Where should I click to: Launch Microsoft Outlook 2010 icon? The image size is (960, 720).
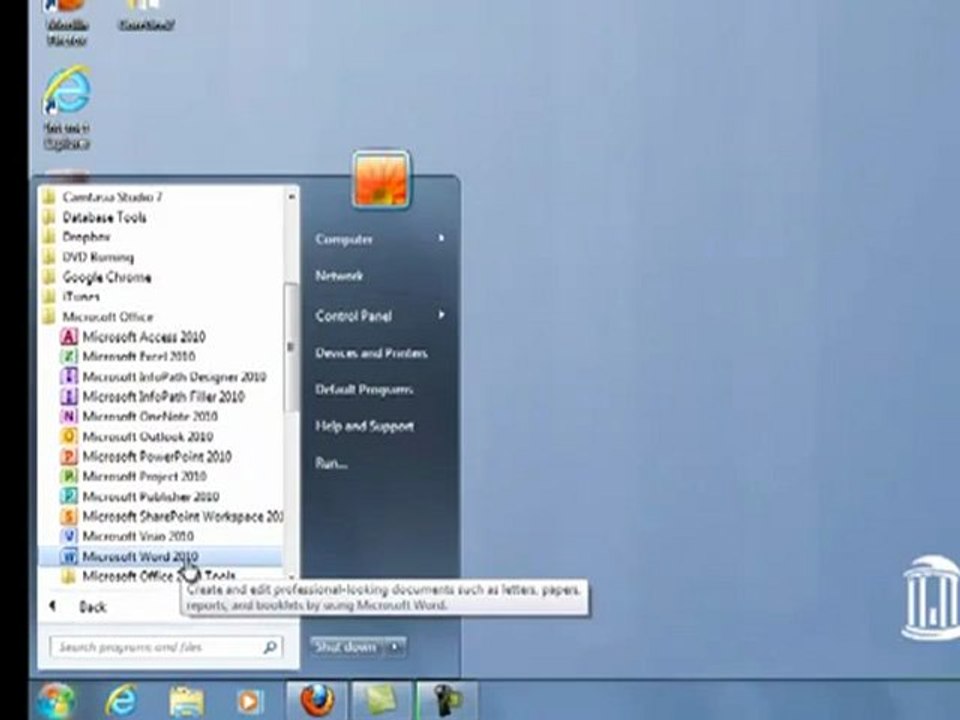(x=69, y=436)
